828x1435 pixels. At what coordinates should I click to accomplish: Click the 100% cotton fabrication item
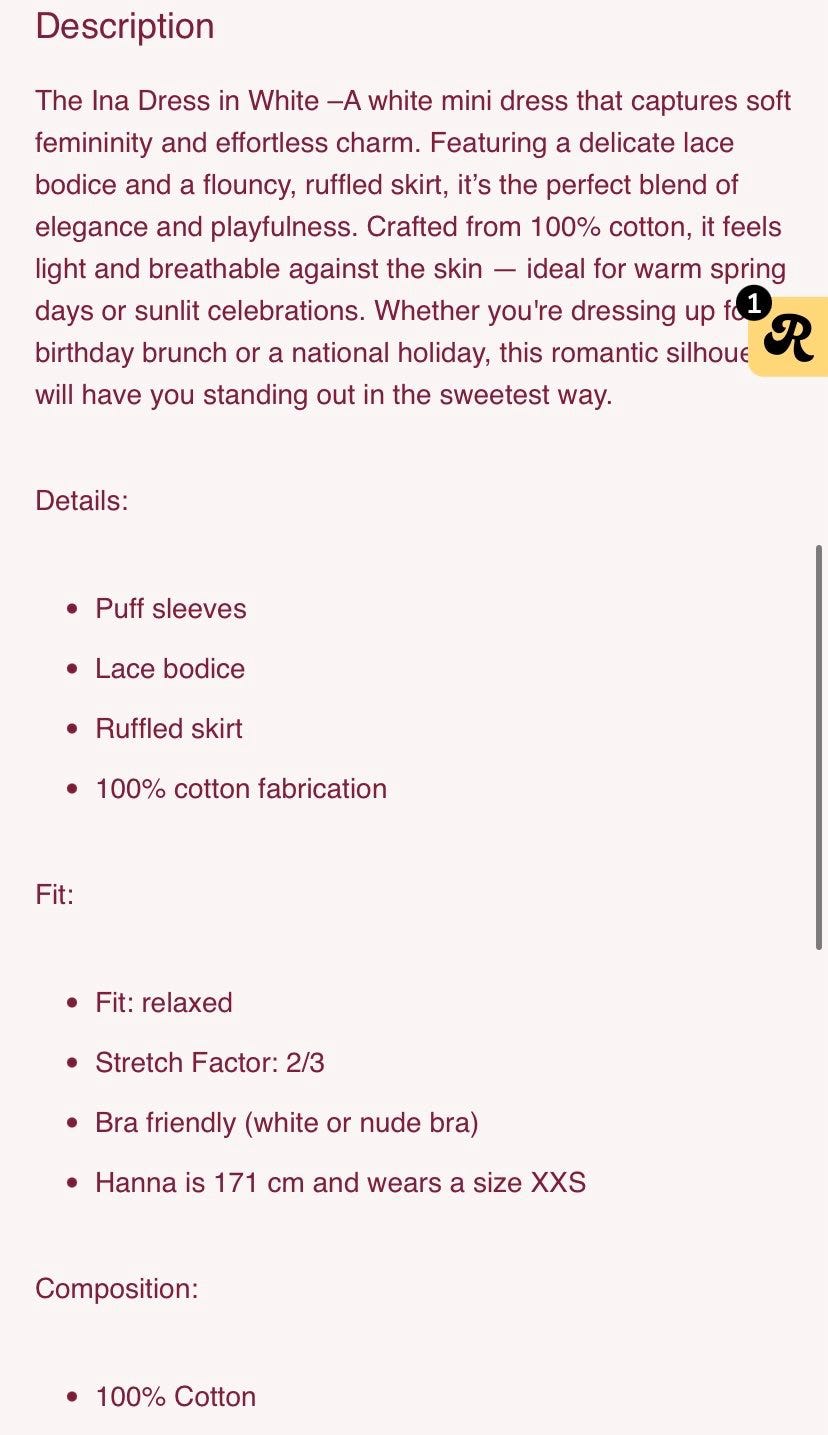[x=241, y=788]
